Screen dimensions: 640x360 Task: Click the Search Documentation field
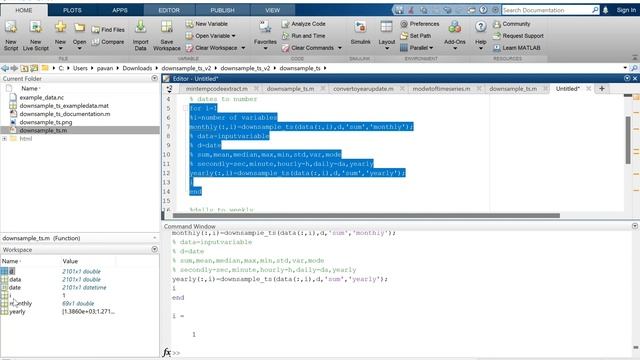click(546, 10)
